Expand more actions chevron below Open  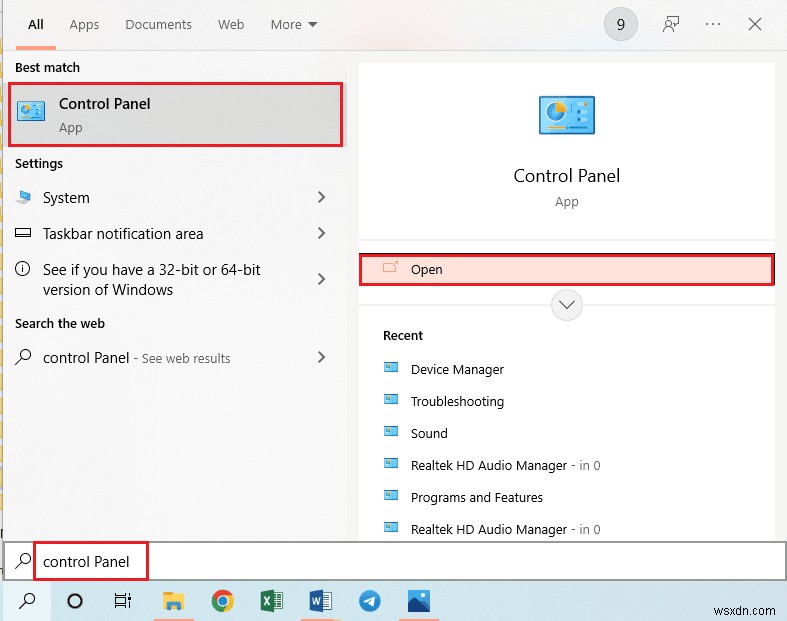567,304
